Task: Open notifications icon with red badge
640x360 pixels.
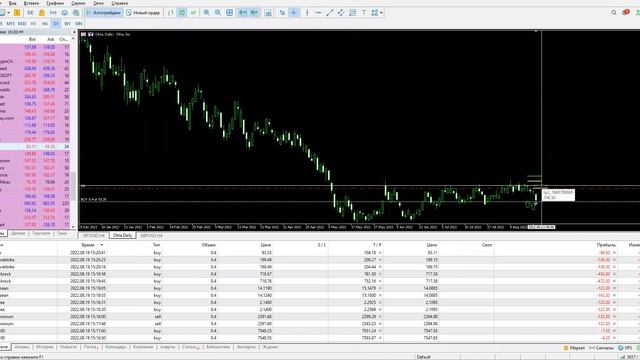Action: pyautogui.click(x=626, y=12)
